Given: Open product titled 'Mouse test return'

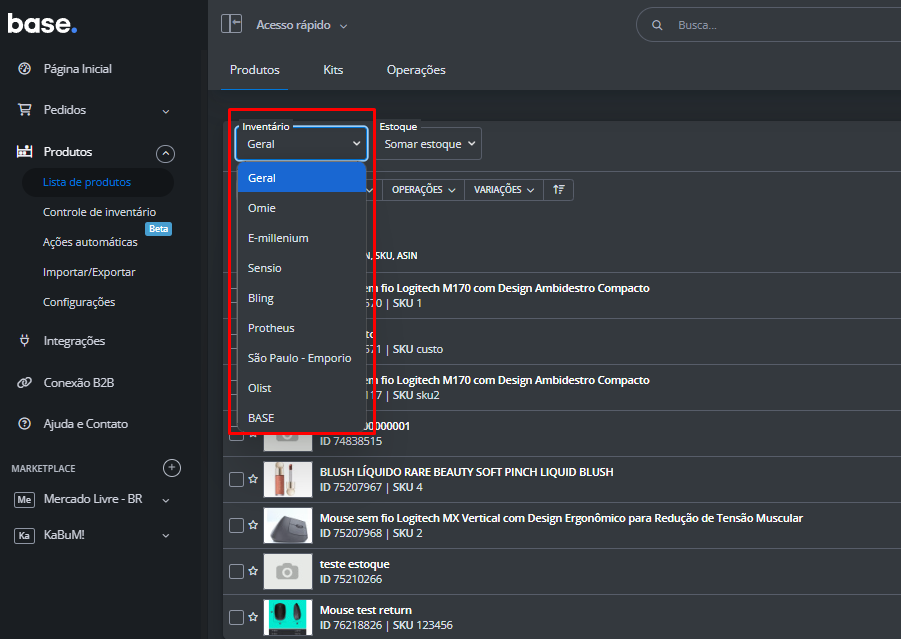Looking at the screenshot, I should click(365, 610).
